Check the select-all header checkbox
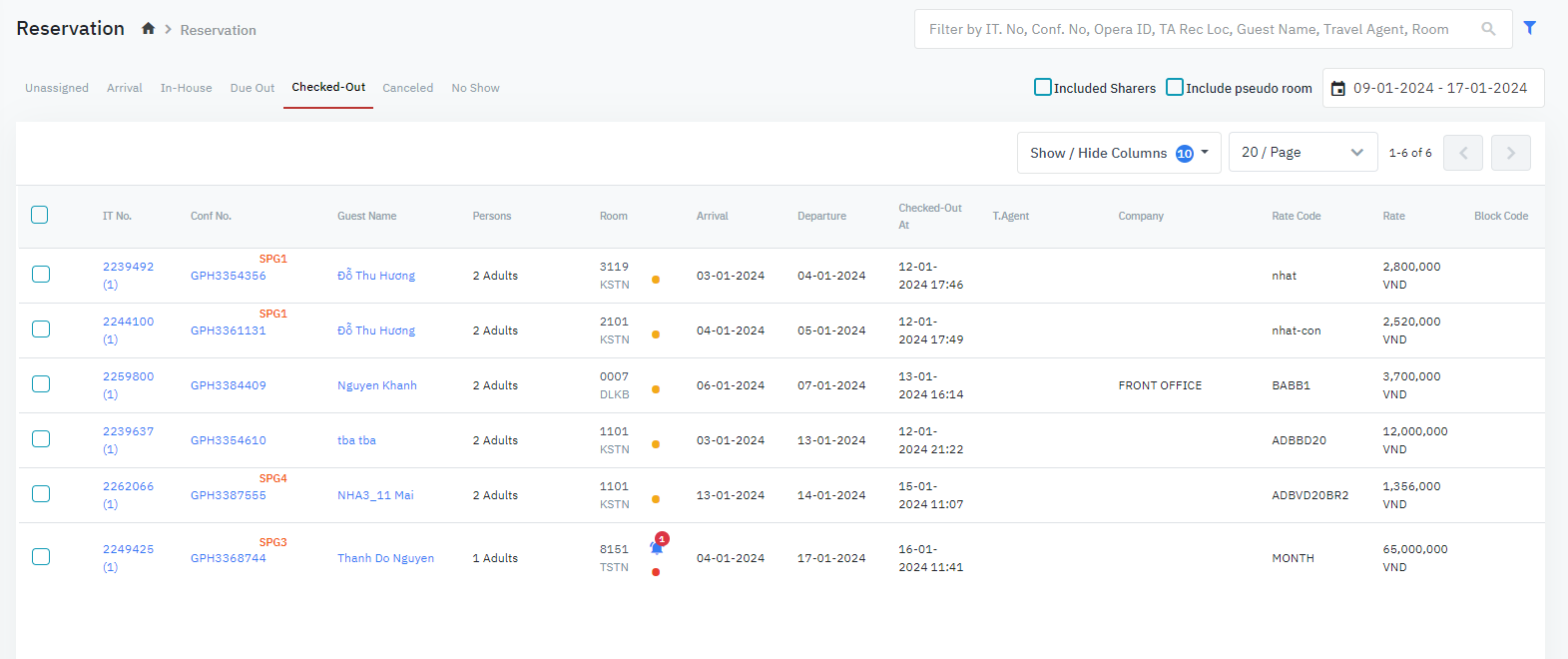Image resolution: width=1568 pixels, height=659 pixels. pos(40,215)
